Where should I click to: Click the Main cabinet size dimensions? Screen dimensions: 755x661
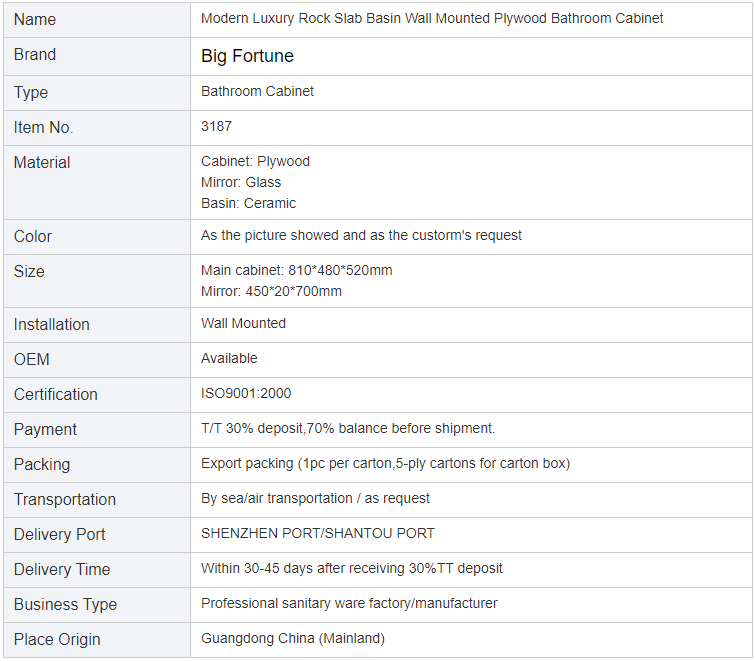click(296, 270)
